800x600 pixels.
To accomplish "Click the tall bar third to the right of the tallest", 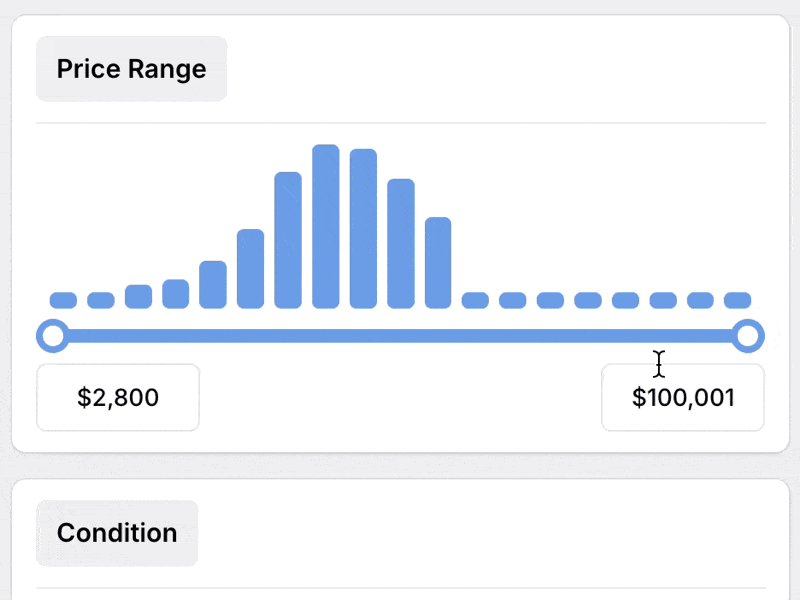I will (438, 263).
